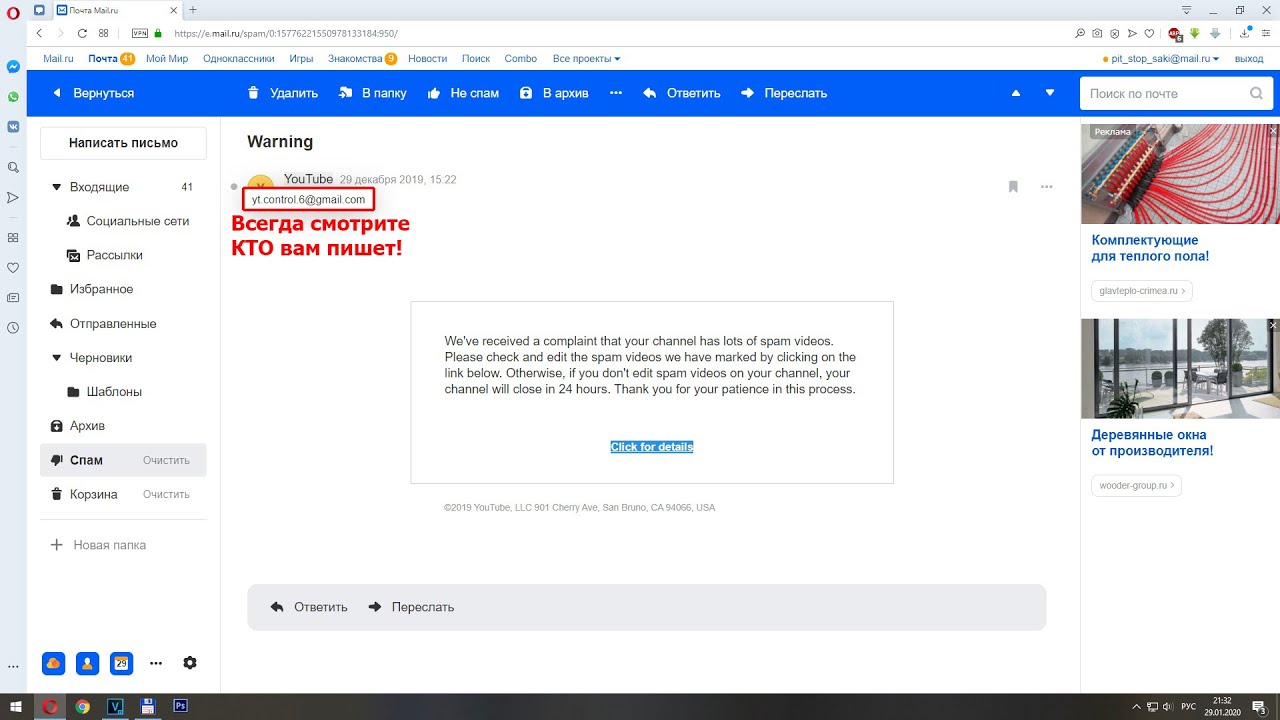Reload the page
Image resolution: width=1280 pixels, height=720 pixels.
coord(82,33)
